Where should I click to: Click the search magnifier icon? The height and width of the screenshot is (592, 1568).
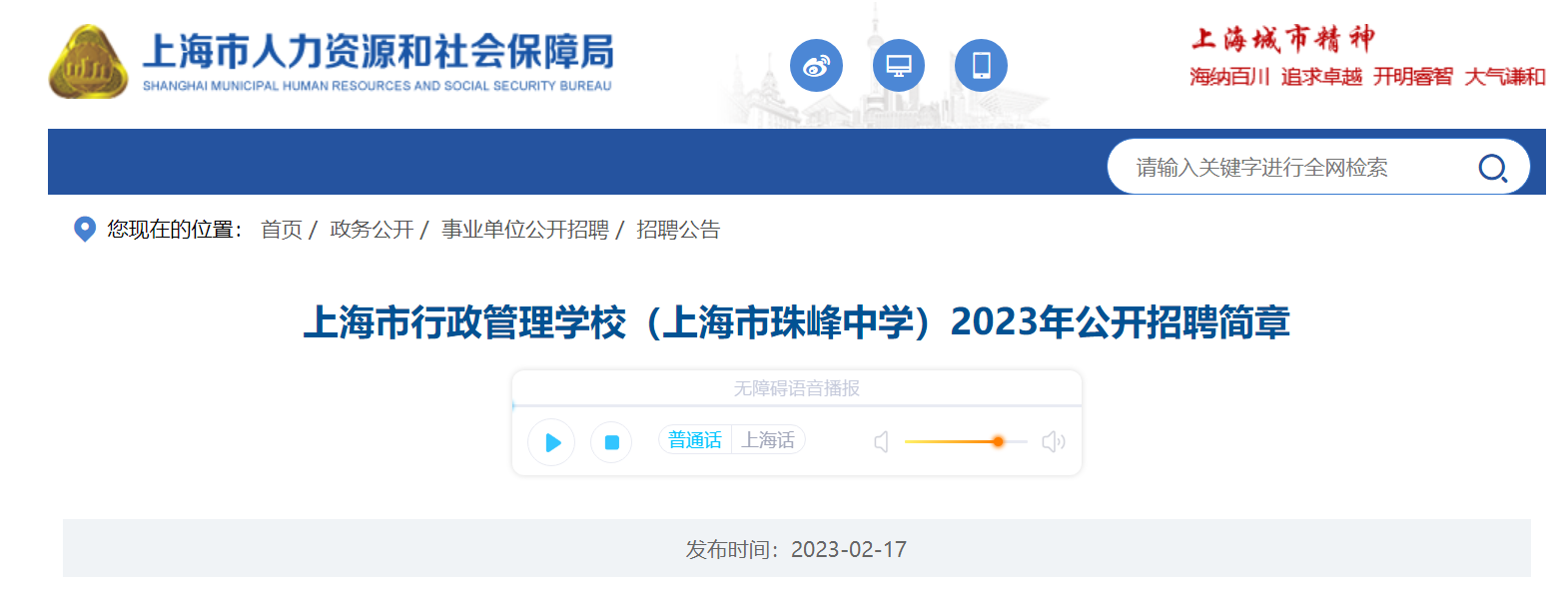pyautogui.click(x=1492, y=168)
